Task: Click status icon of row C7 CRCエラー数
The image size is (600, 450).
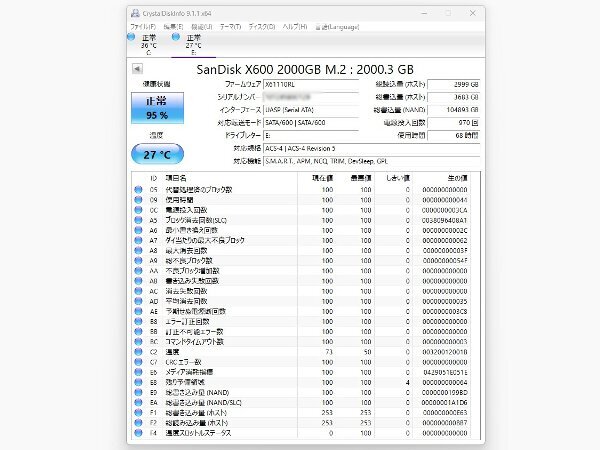Action: 138,362
